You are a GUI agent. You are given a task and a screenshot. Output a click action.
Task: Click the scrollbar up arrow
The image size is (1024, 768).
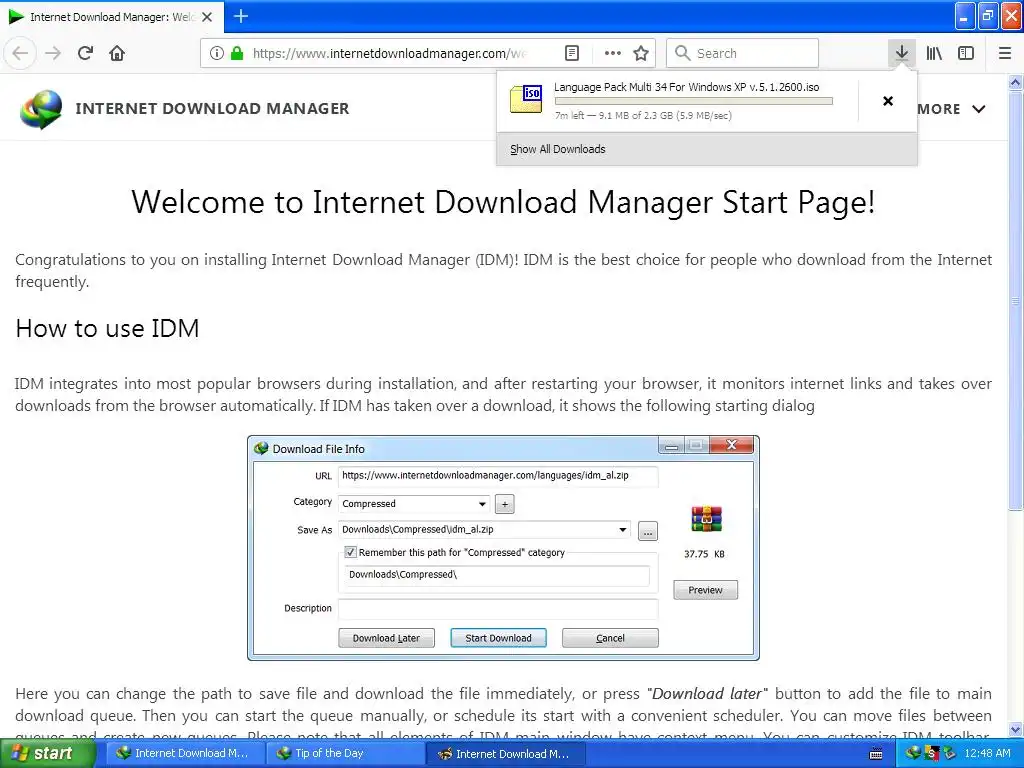pyautogui.click(x=1015, y=82)
